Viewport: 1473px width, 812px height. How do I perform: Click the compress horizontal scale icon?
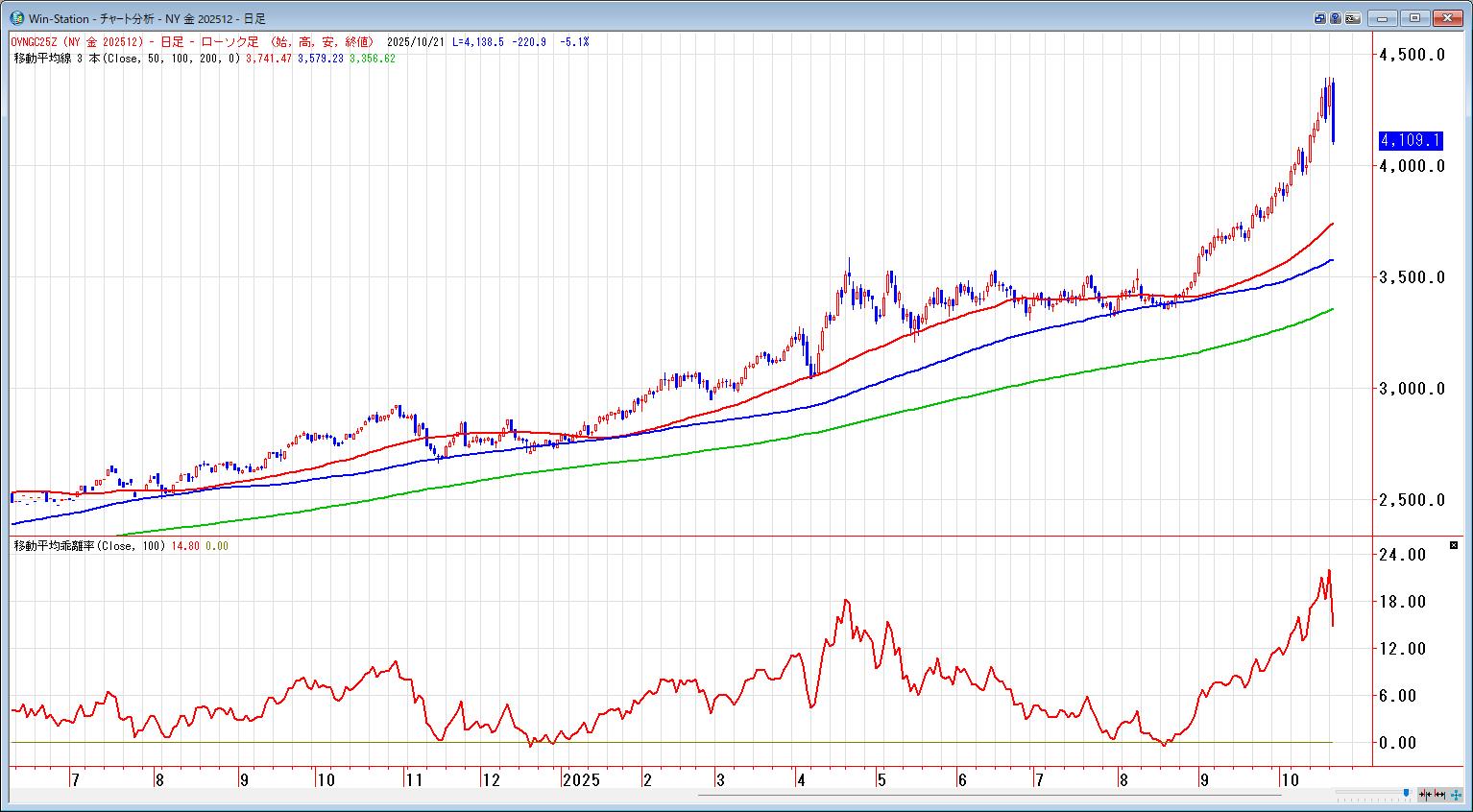(1426, 795)
